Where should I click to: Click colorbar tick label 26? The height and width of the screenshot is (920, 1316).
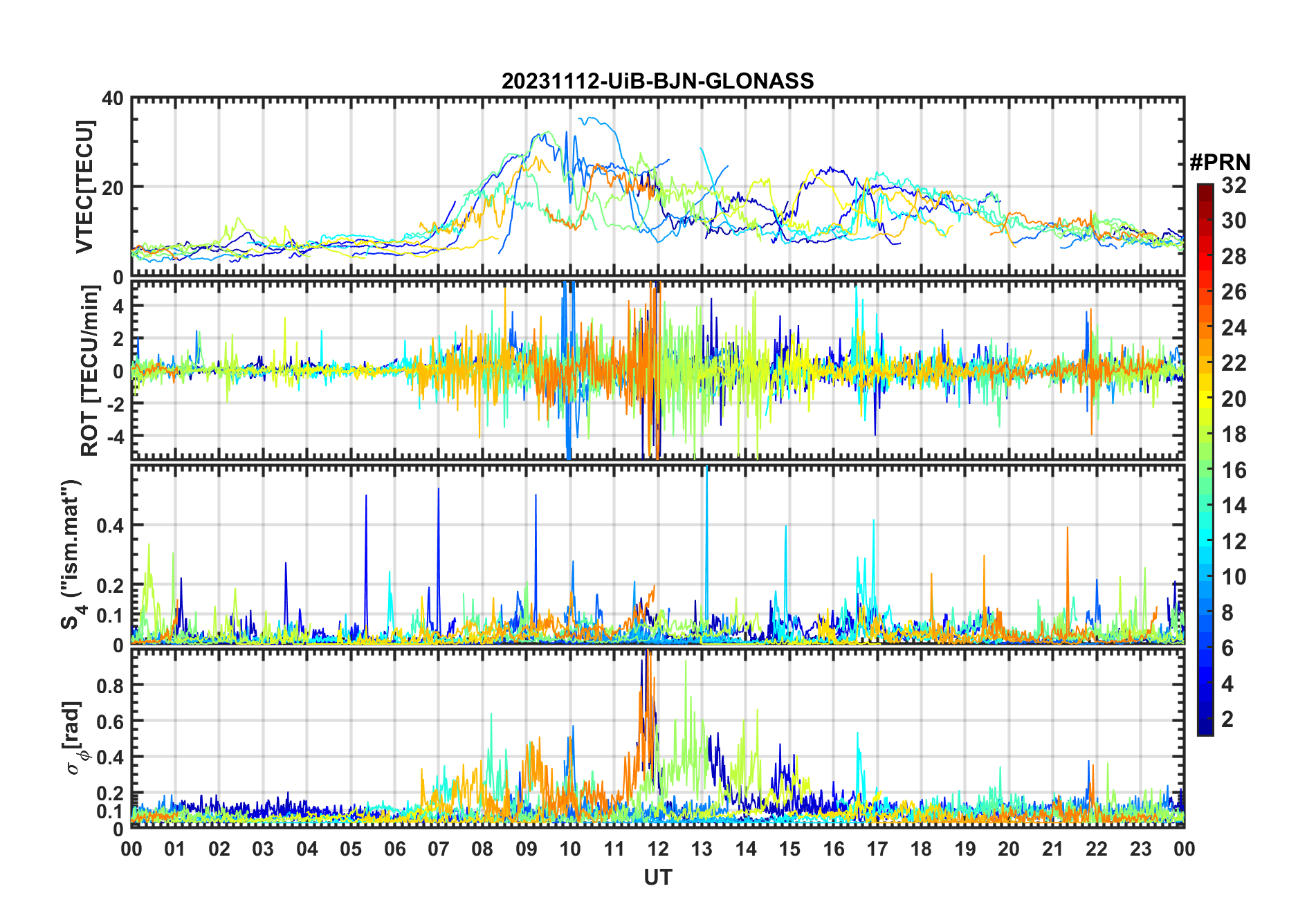[1234, 292]
